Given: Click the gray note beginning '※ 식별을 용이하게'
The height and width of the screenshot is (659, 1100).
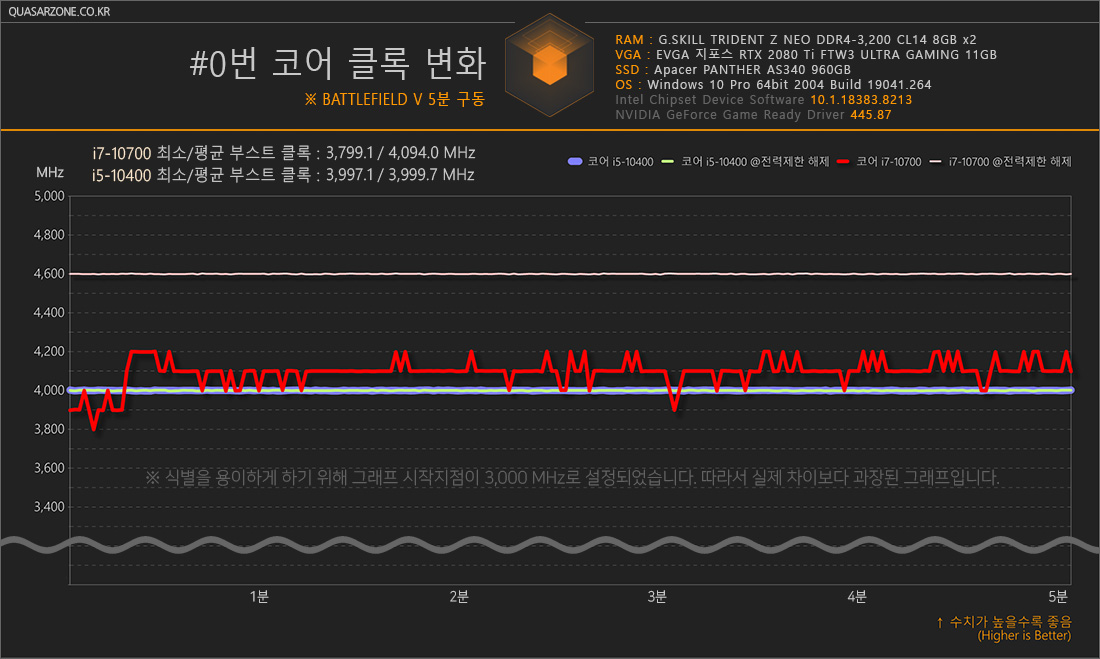Looking at the screenshot, I should 572,478.
